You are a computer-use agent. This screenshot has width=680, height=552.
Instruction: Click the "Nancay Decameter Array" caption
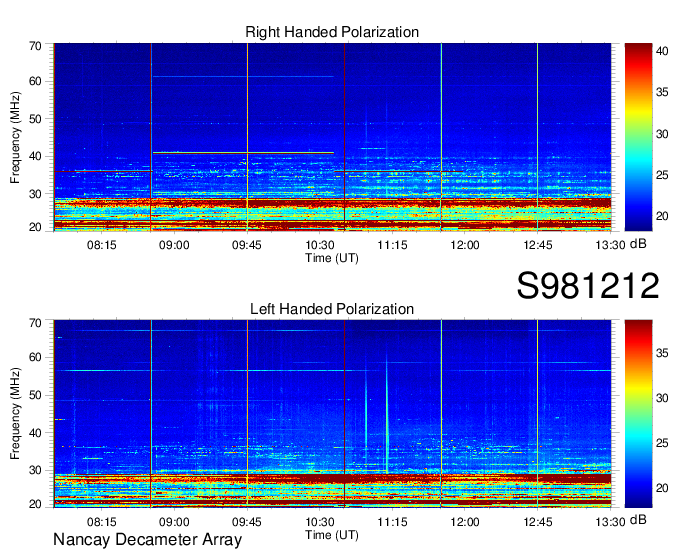(147, 540)
